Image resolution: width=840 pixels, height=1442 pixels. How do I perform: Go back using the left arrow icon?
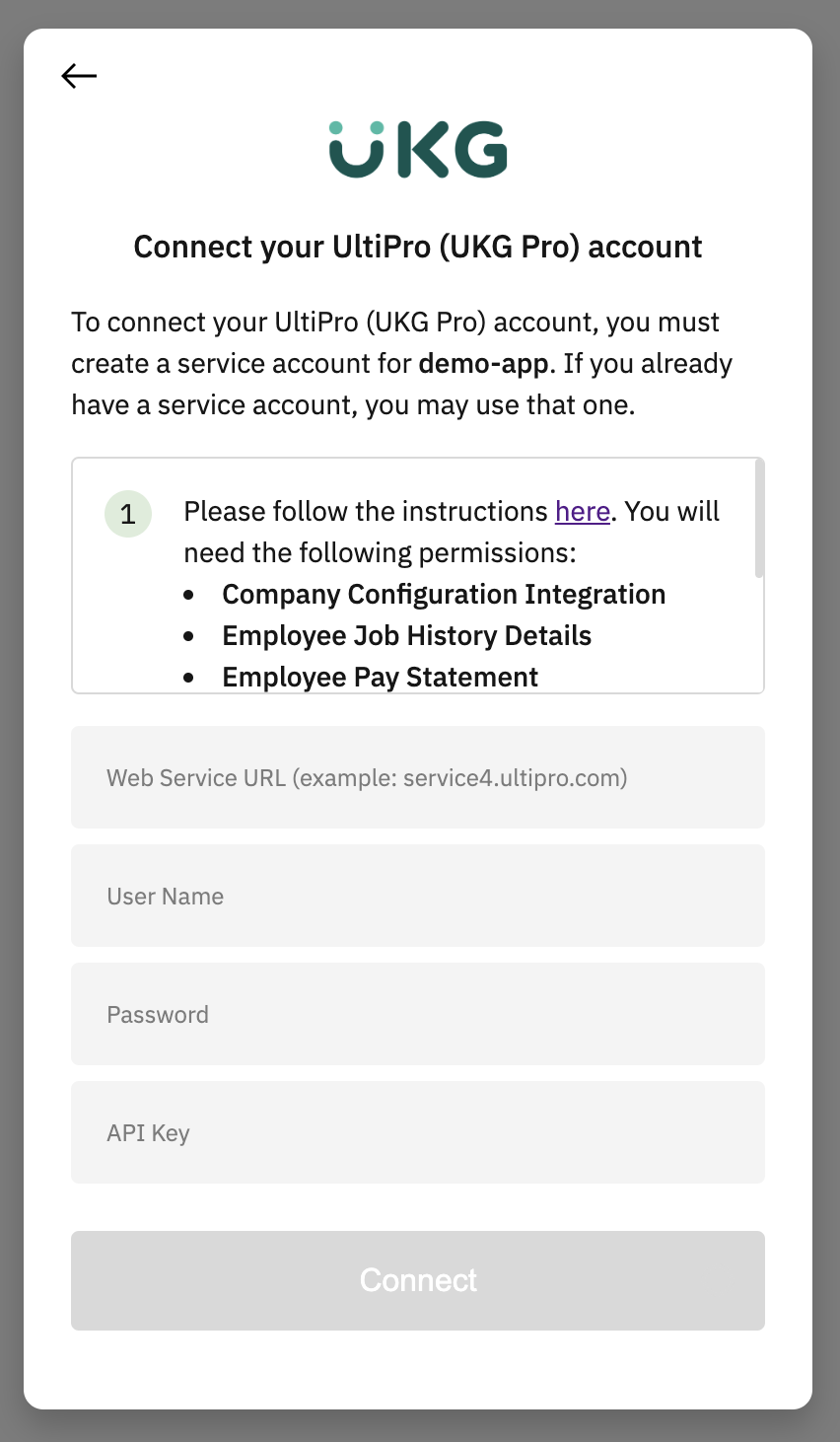(79, 75)
